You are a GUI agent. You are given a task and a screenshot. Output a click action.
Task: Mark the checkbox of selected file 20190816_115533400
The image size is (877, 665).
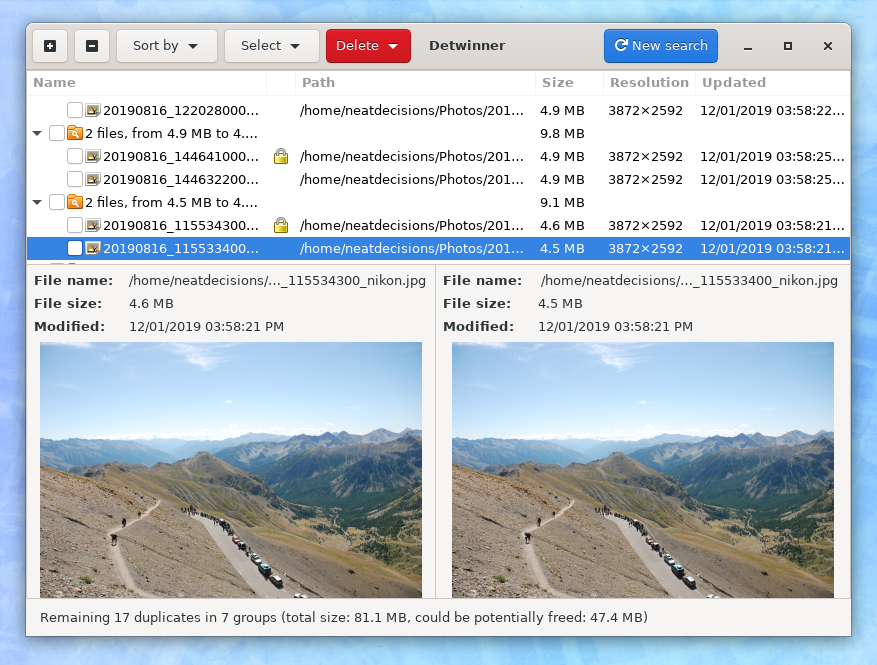click(75, 248)
